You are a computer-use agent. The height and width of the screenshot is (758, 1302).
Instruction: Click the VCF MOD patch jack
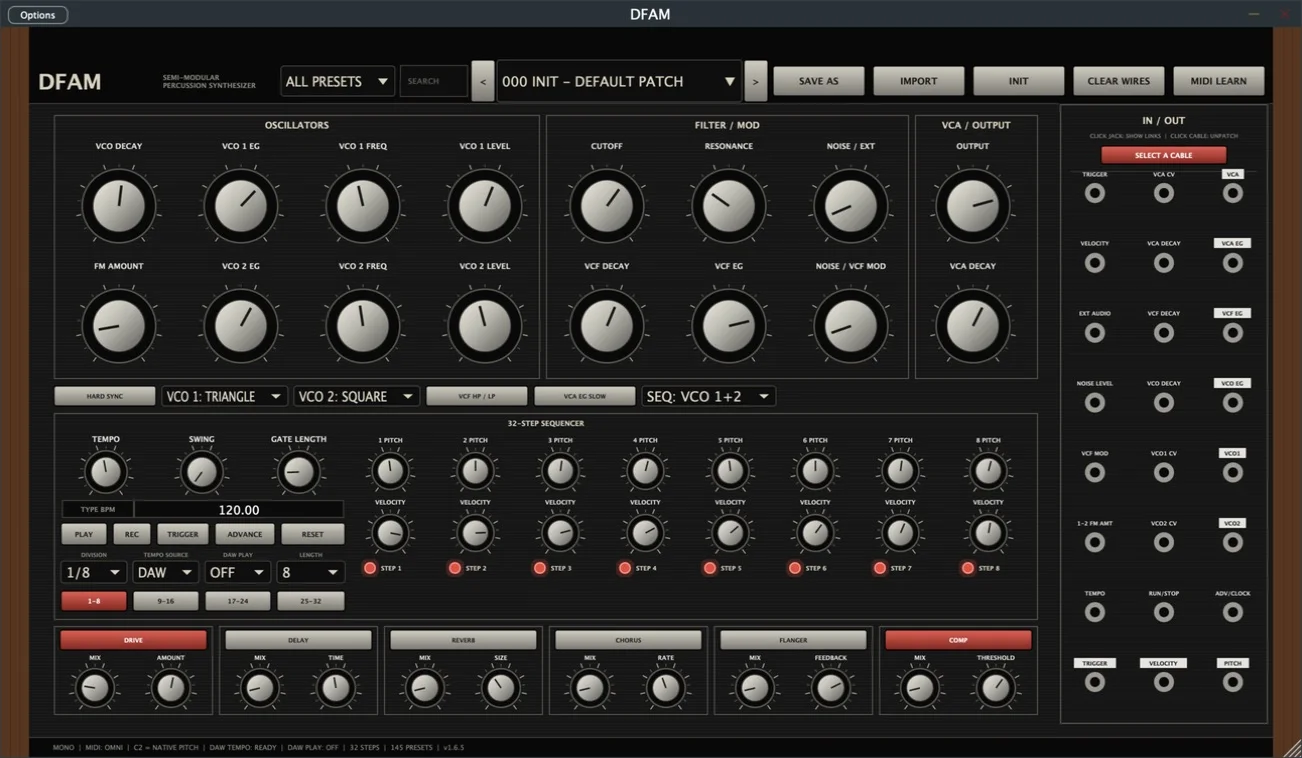pos(1095,473)
